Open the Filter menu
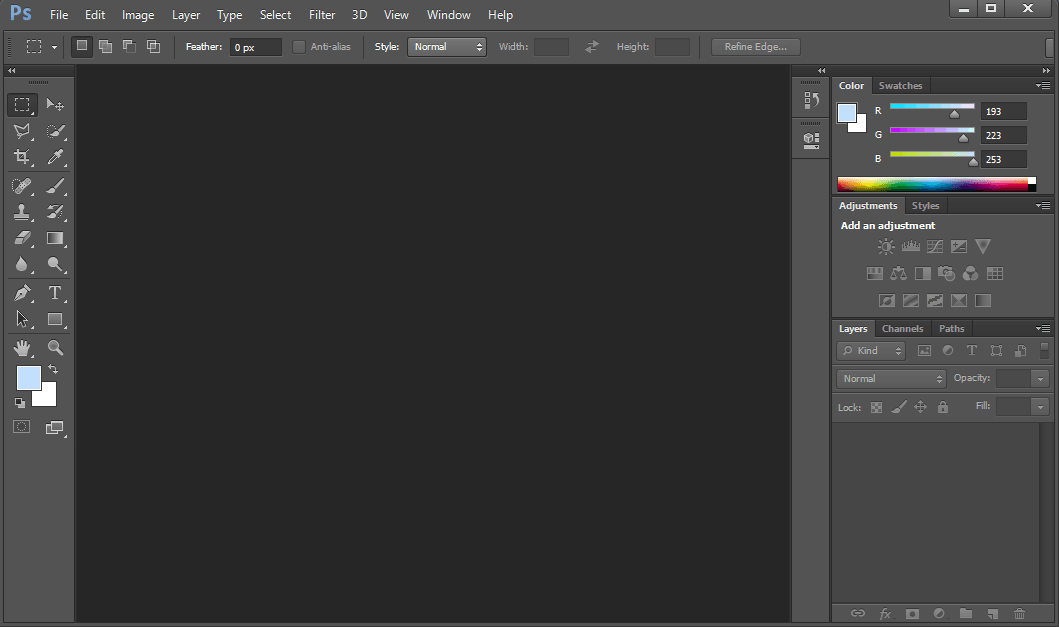1059x627 pixels. tap(322, 15)
